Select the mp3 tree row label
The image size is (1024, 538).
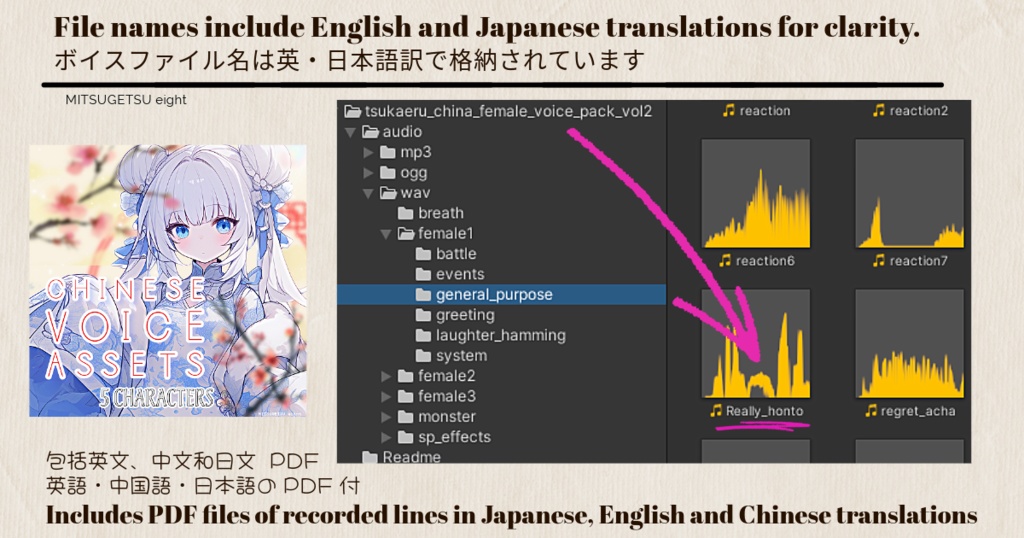pyautogui.click(x=416, y=153)
